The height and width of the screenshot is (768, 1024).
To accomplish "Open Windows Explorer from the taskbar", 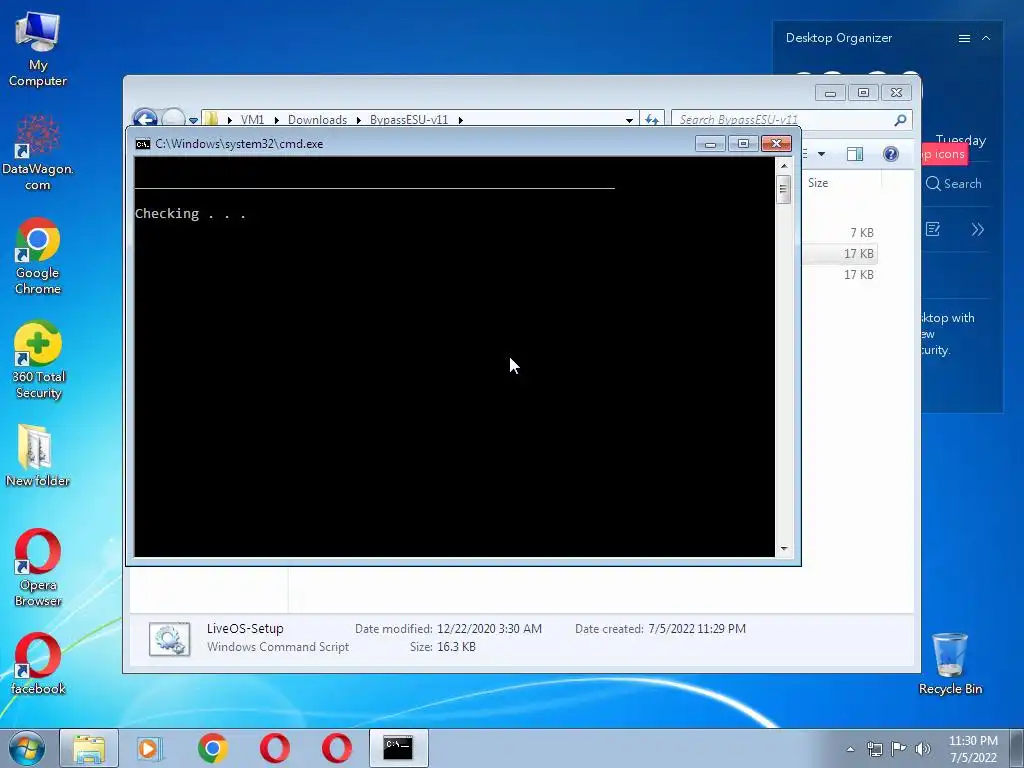I will tap(89, 748).
